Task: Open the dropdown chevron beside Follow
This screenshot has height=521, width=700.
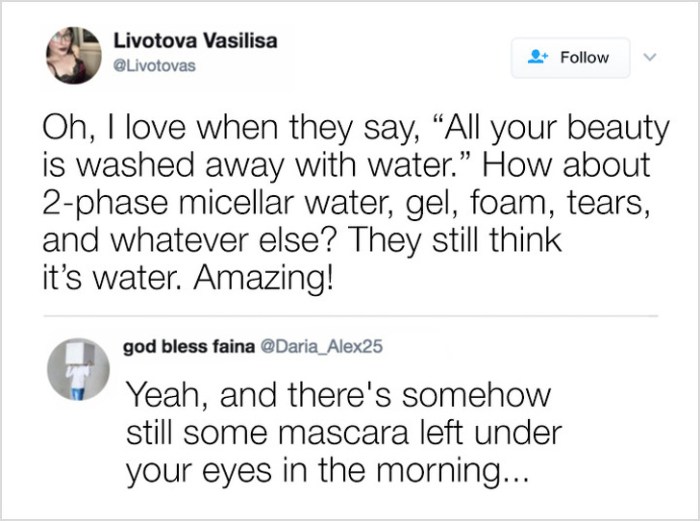Action: pos(651,57)
